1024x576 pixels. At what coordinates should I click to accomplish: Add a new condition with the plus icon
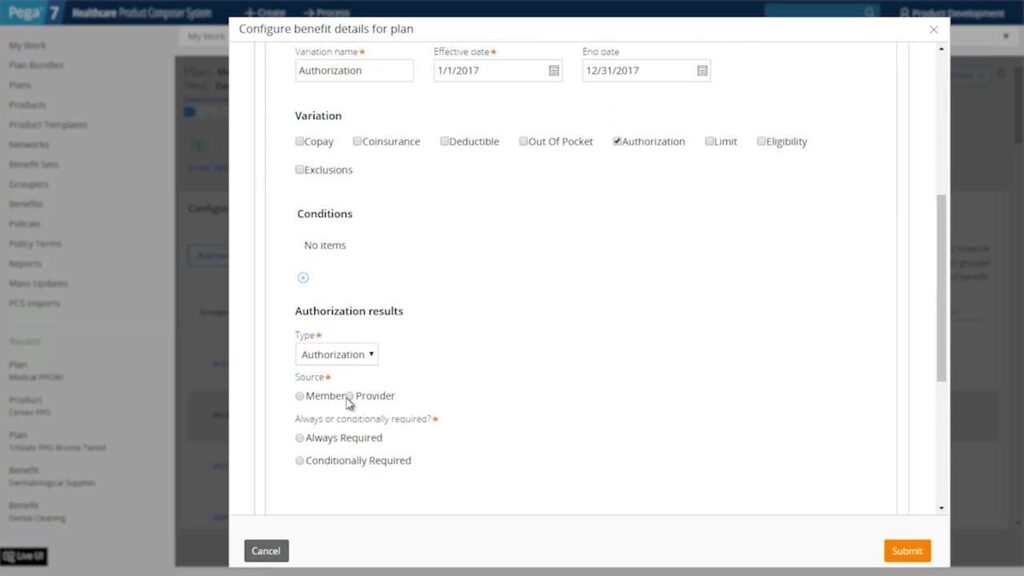(303, 277)
